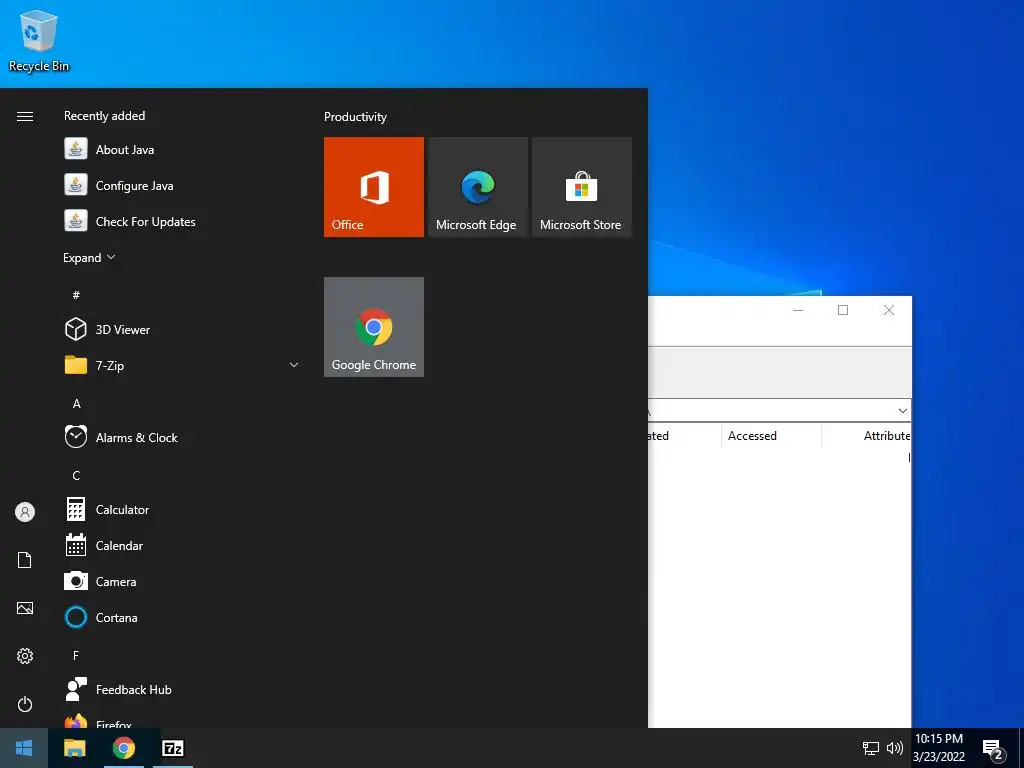Minimize the 7-Zip window

[x=797, y=310]
